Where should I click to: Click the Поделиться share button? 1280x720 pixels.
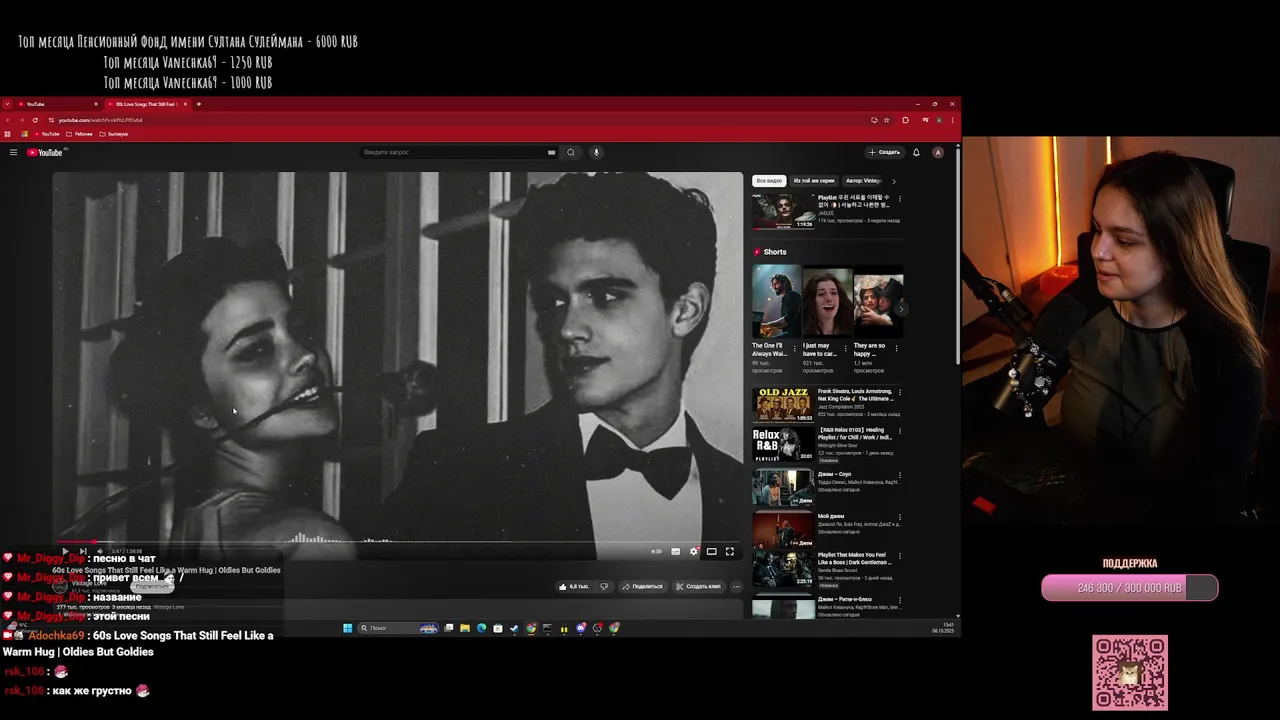[x=643, y=586]
